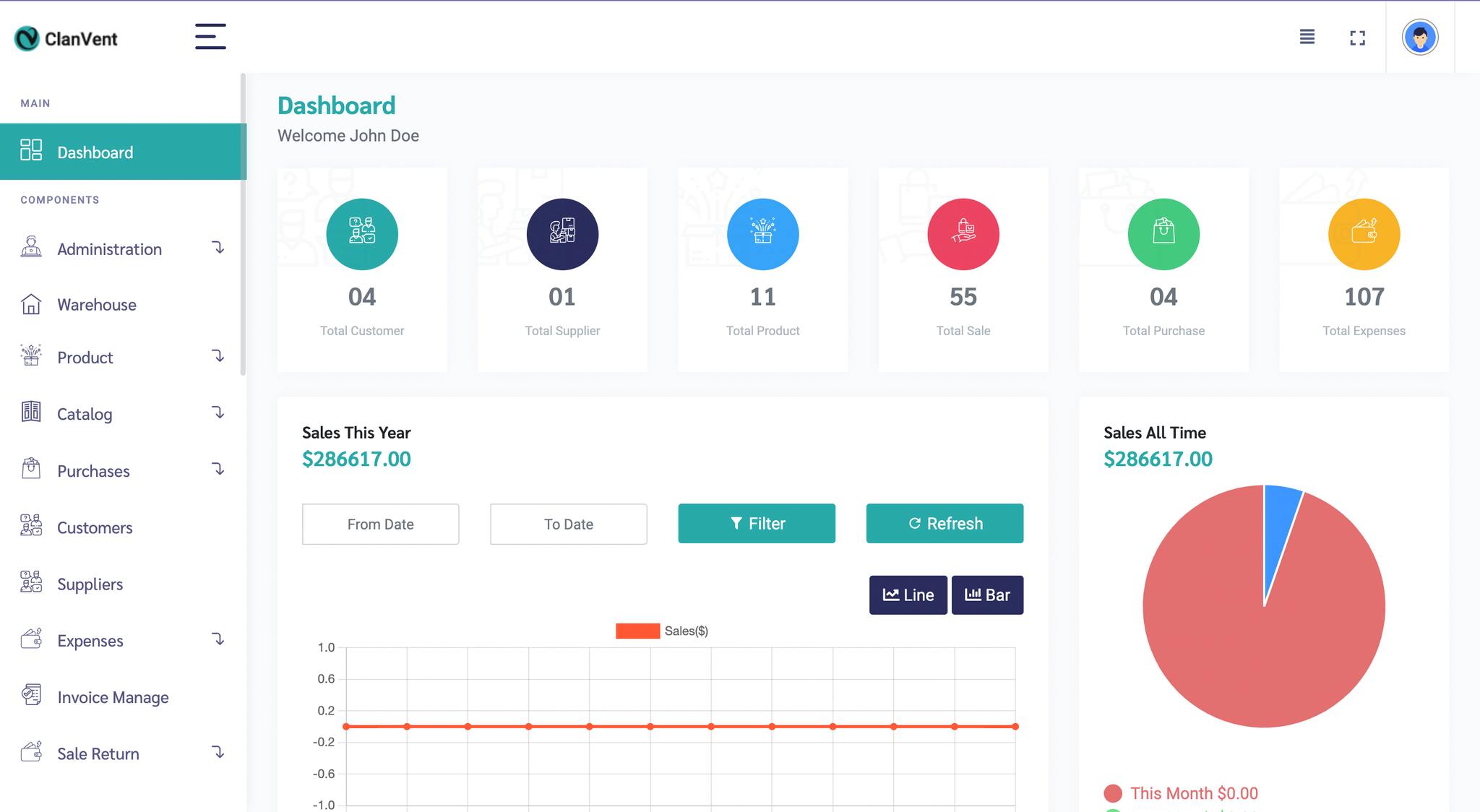
Task: Expand the Product submenu arrow
Action: pos(218,356)
